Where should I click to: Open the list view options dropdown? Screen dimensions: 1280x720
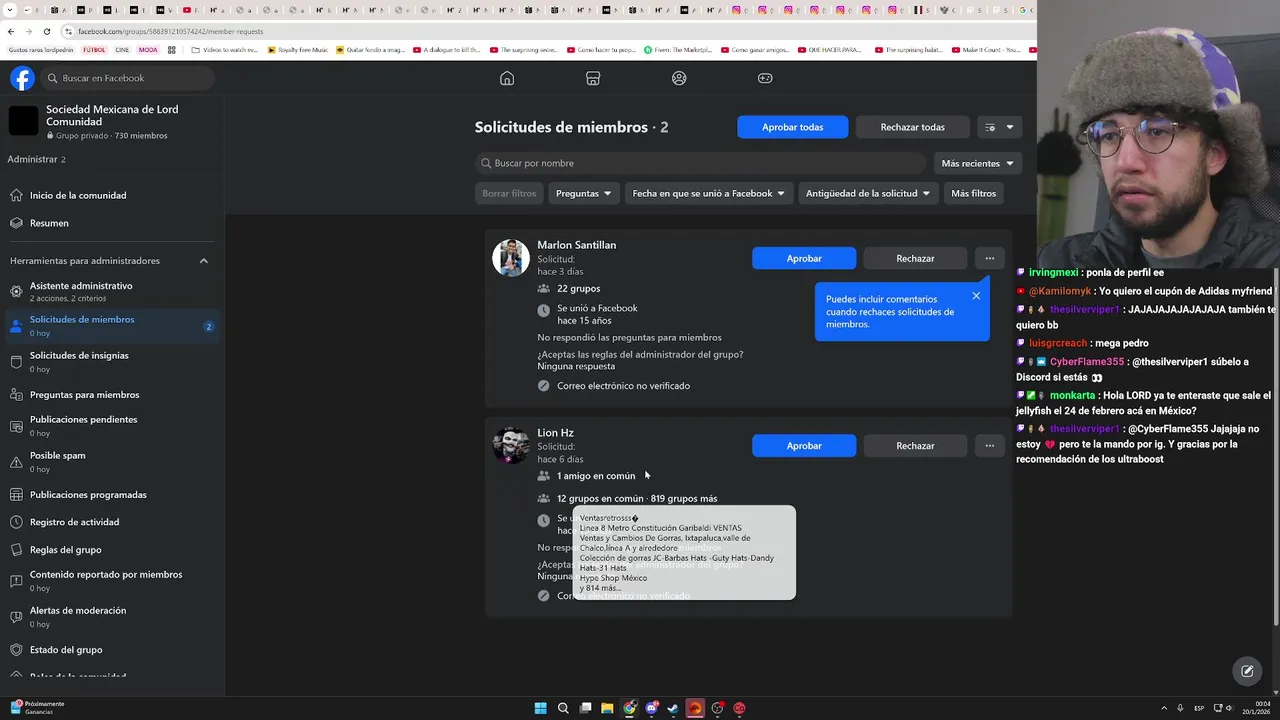999,127
